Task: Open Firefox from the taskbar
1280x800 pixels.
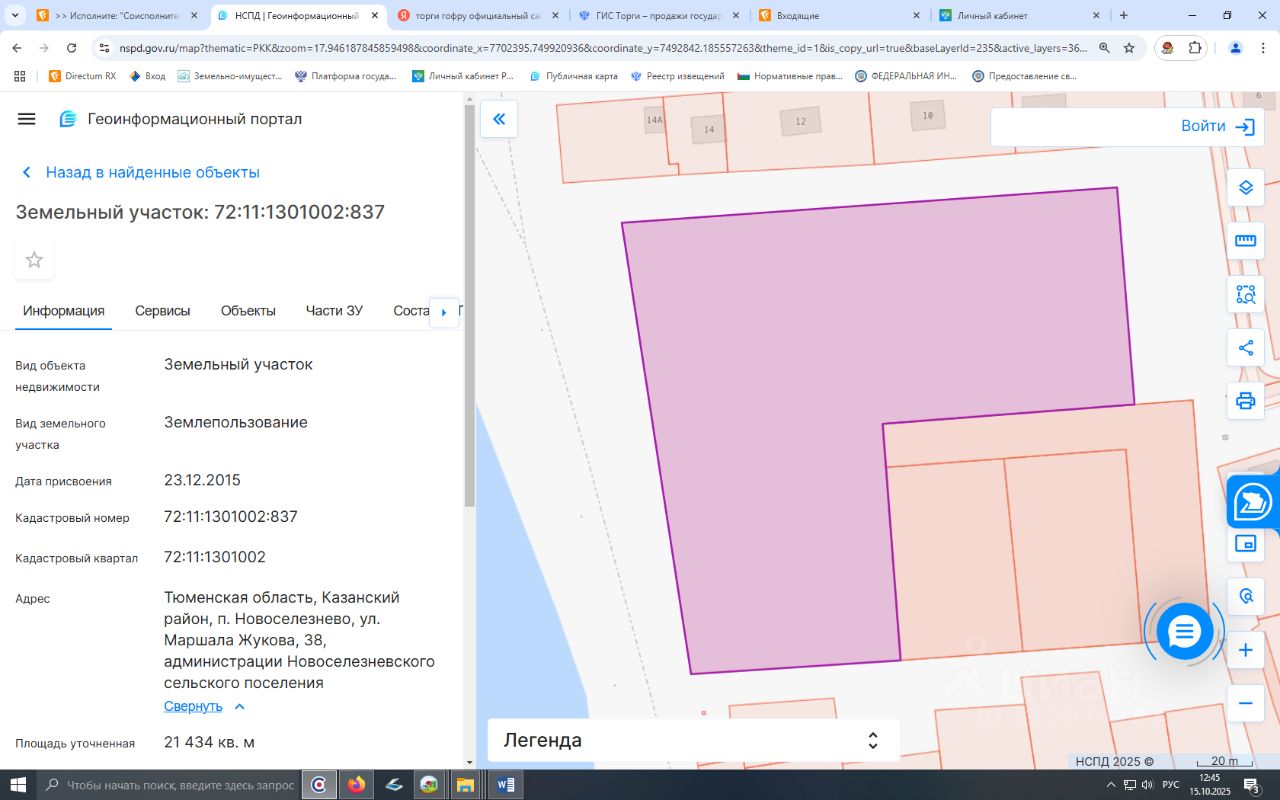Action: pos(356,785)
